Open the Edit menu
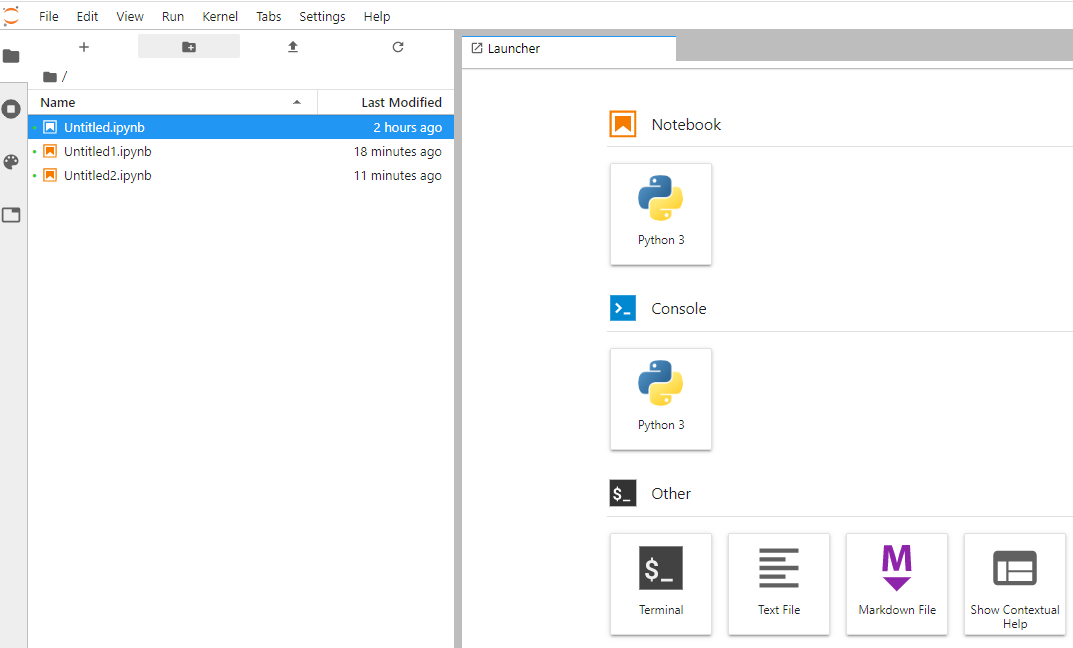The width and height of the screenshot is (1073, 648). coord(87,16)
